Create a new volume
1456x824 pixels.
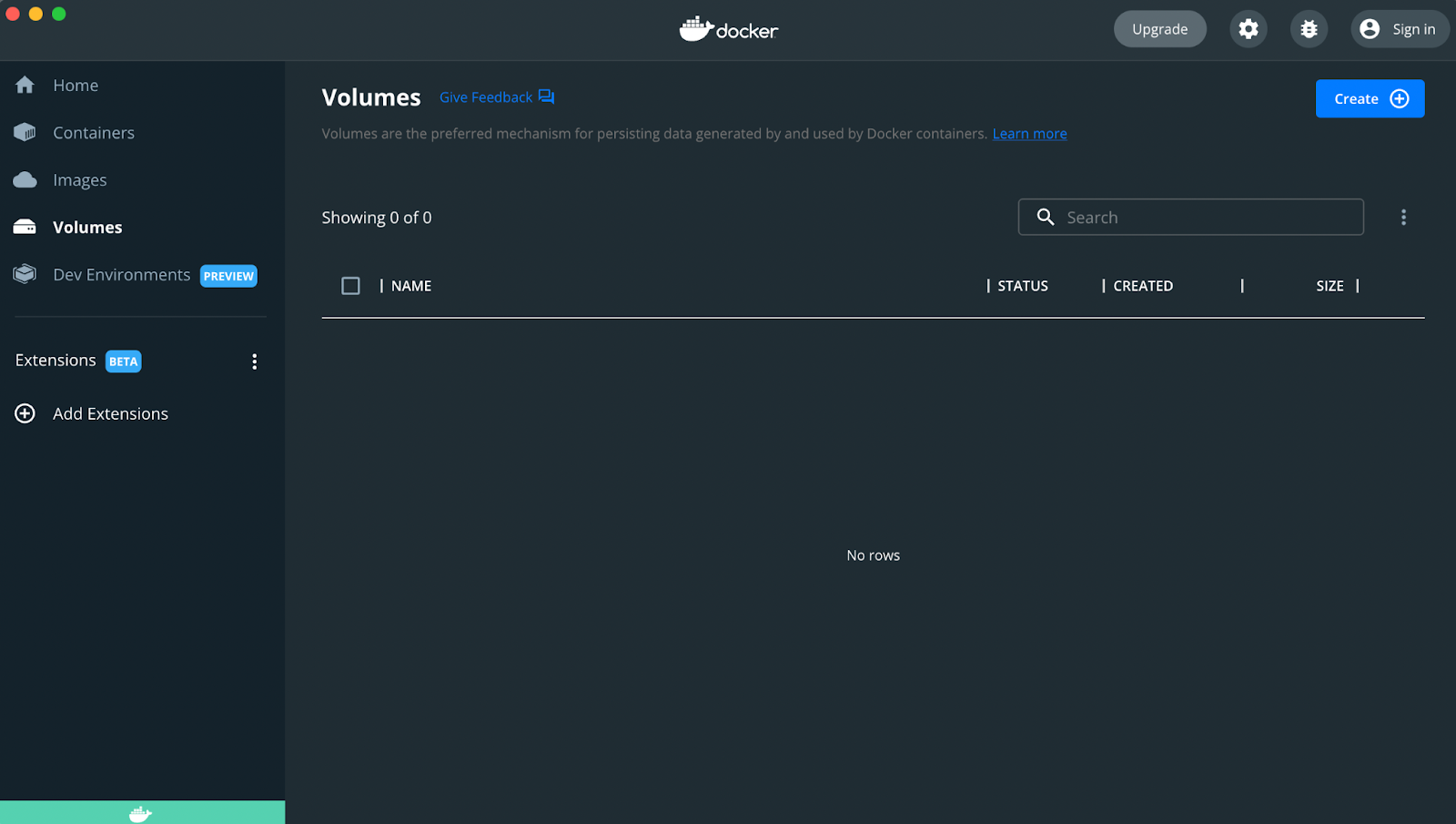(x=1370, y=98)
